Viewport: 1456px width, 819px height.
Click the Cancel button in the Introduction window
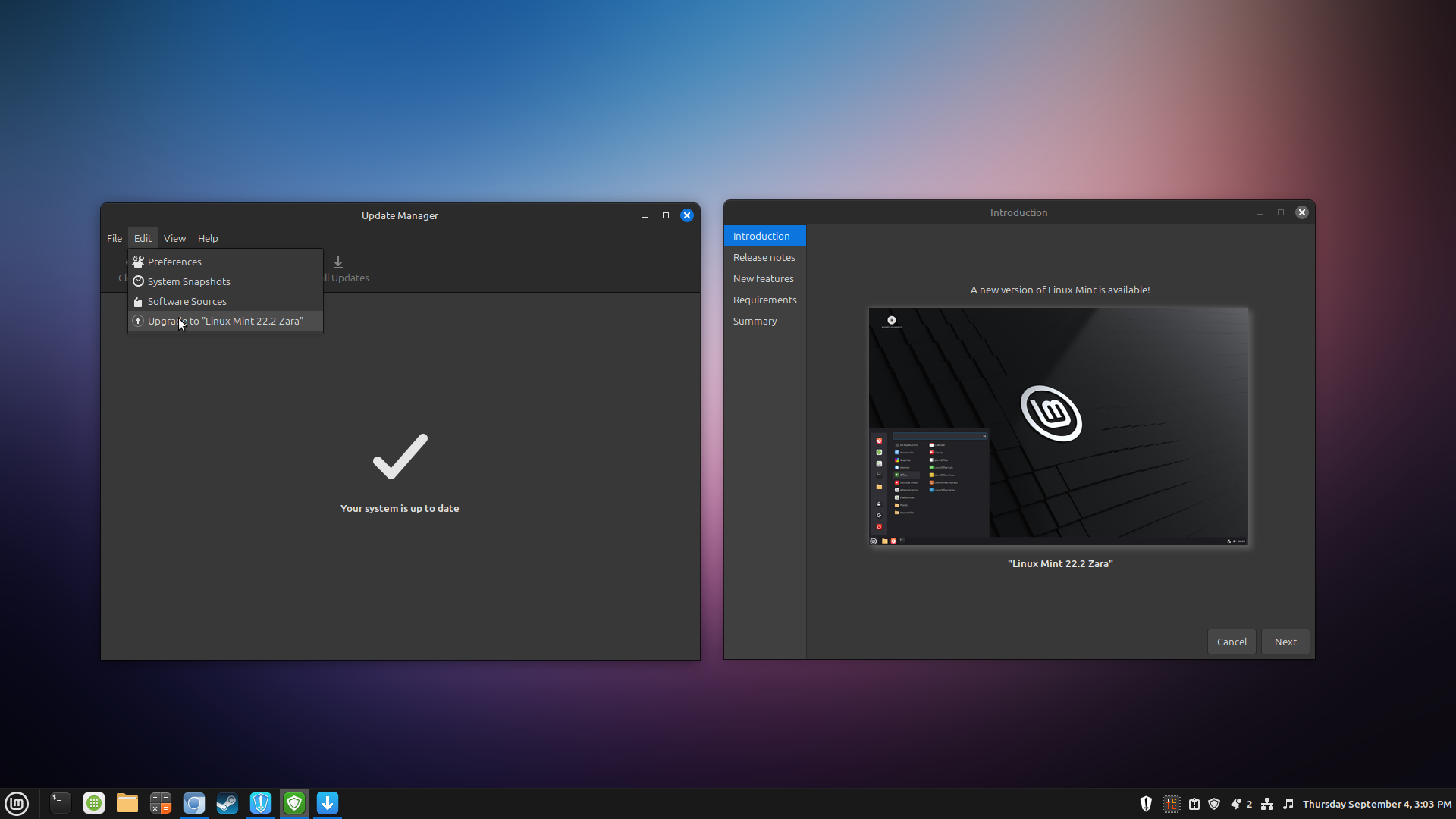click(x=1232, y=642)
